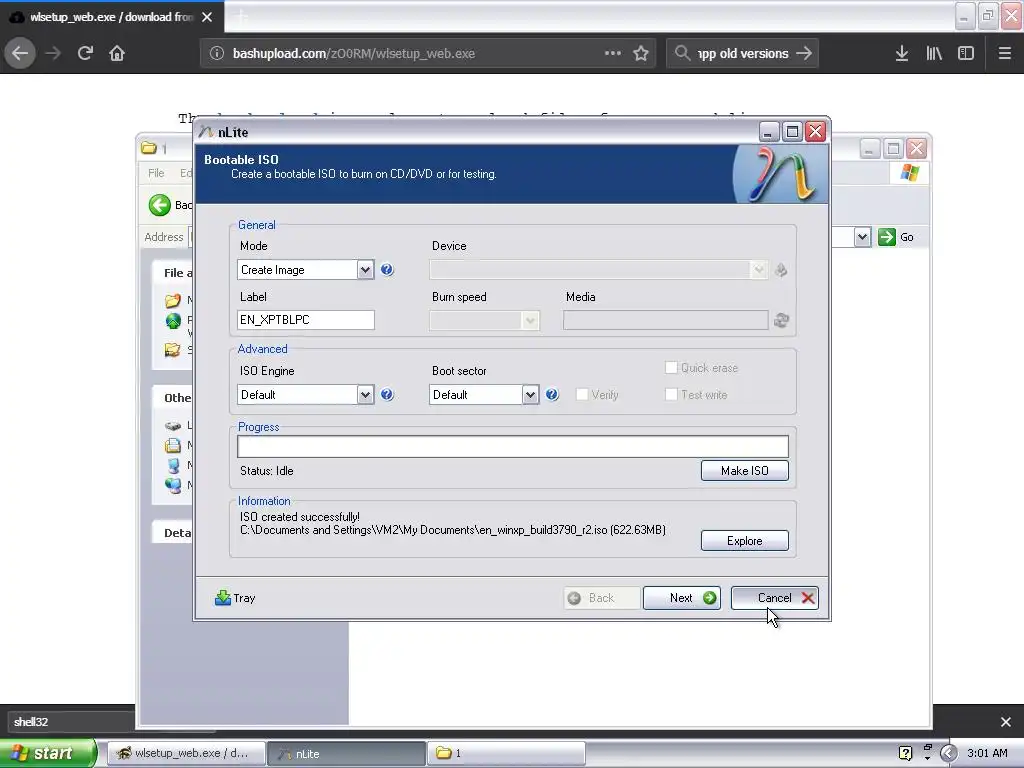Click browser back arrow
This screenshot has width=1024, height=768.
(20, 54)
